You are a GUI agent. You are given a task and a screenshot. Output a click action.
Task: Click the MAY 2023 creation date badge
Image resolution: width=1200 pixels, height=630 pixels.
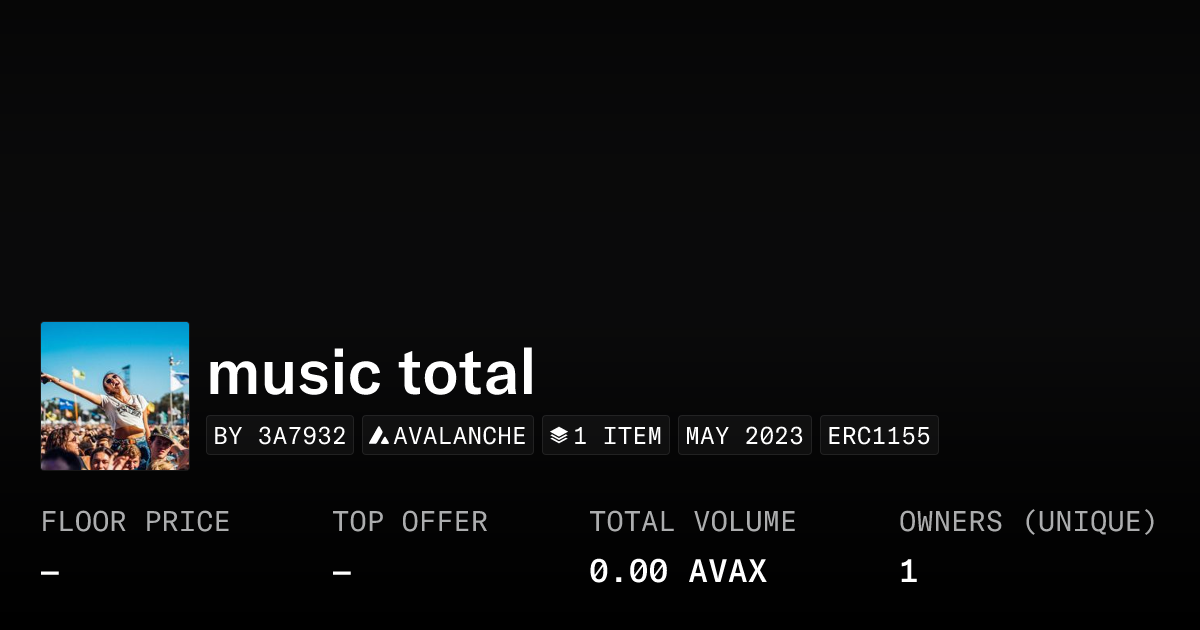tap(745, 436)
